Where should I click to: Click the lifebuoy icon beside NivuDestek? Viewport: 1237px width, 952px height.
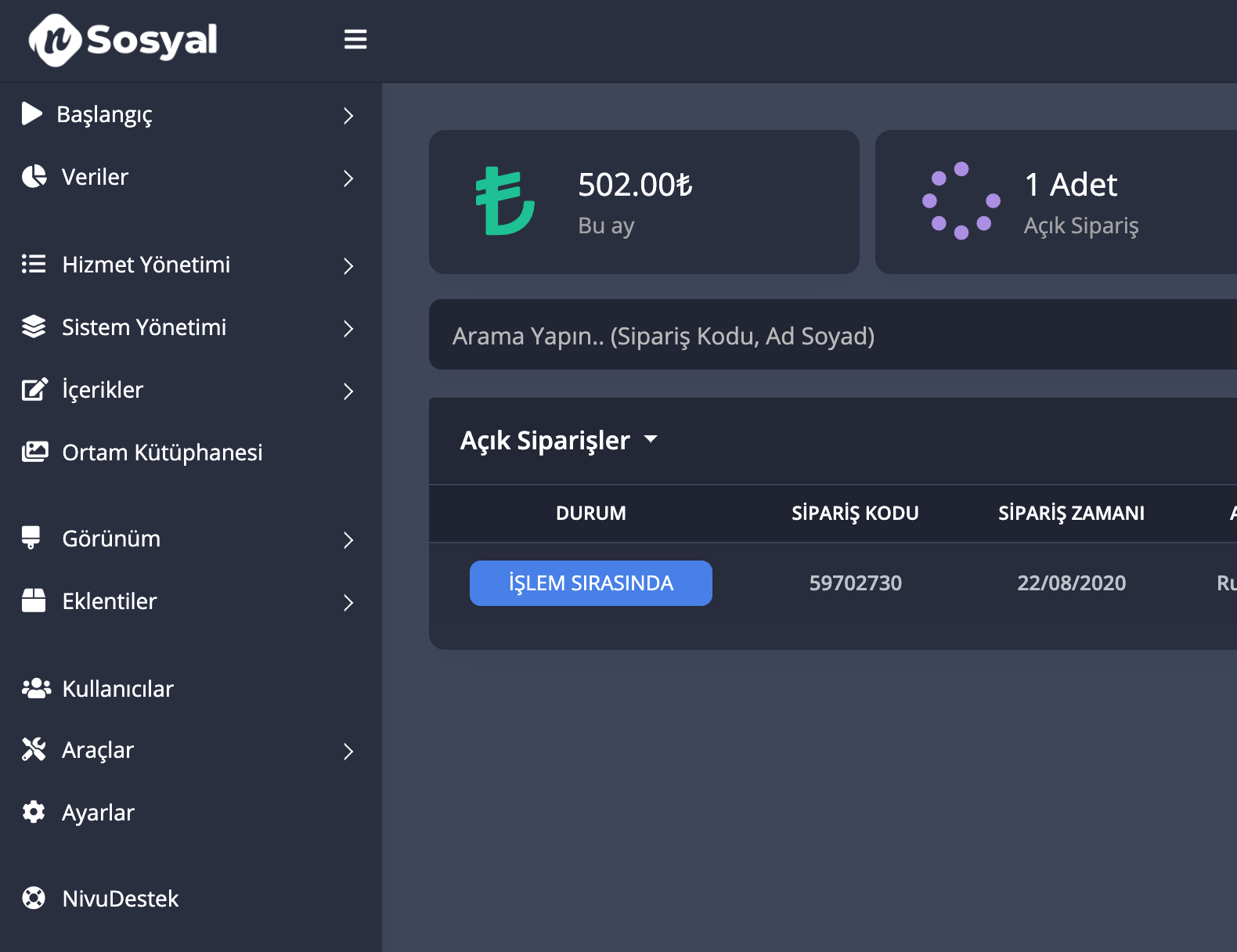tap(34, 898)
